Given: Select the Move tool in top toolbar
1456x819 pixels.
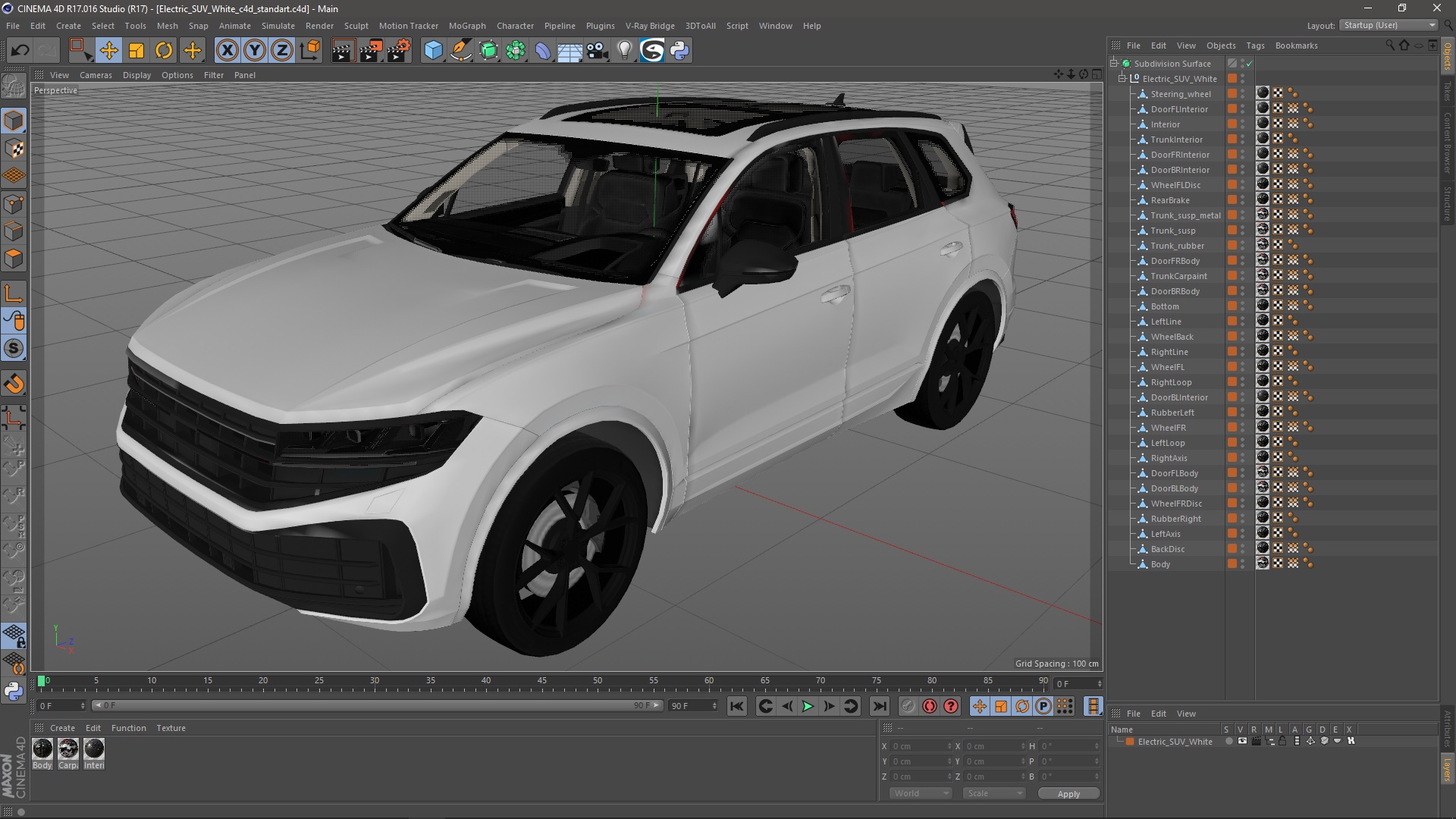Looking at the screenshot, I should pos(108,51).
